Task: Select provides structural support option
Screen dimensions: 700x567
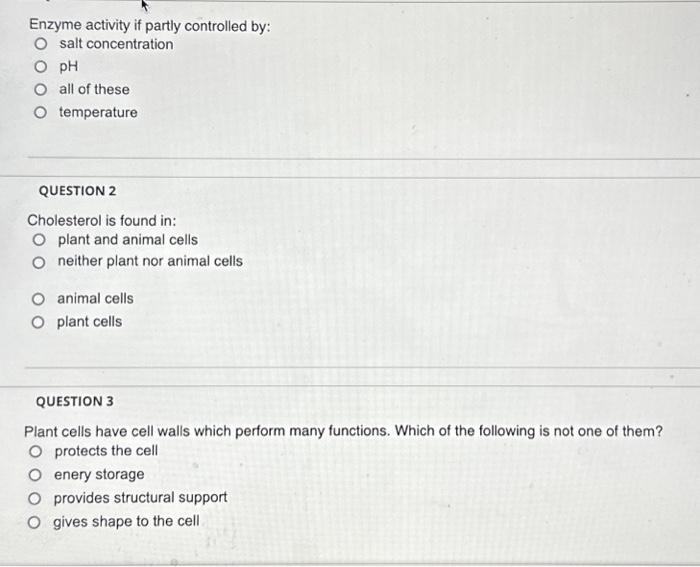Action: 35,499
